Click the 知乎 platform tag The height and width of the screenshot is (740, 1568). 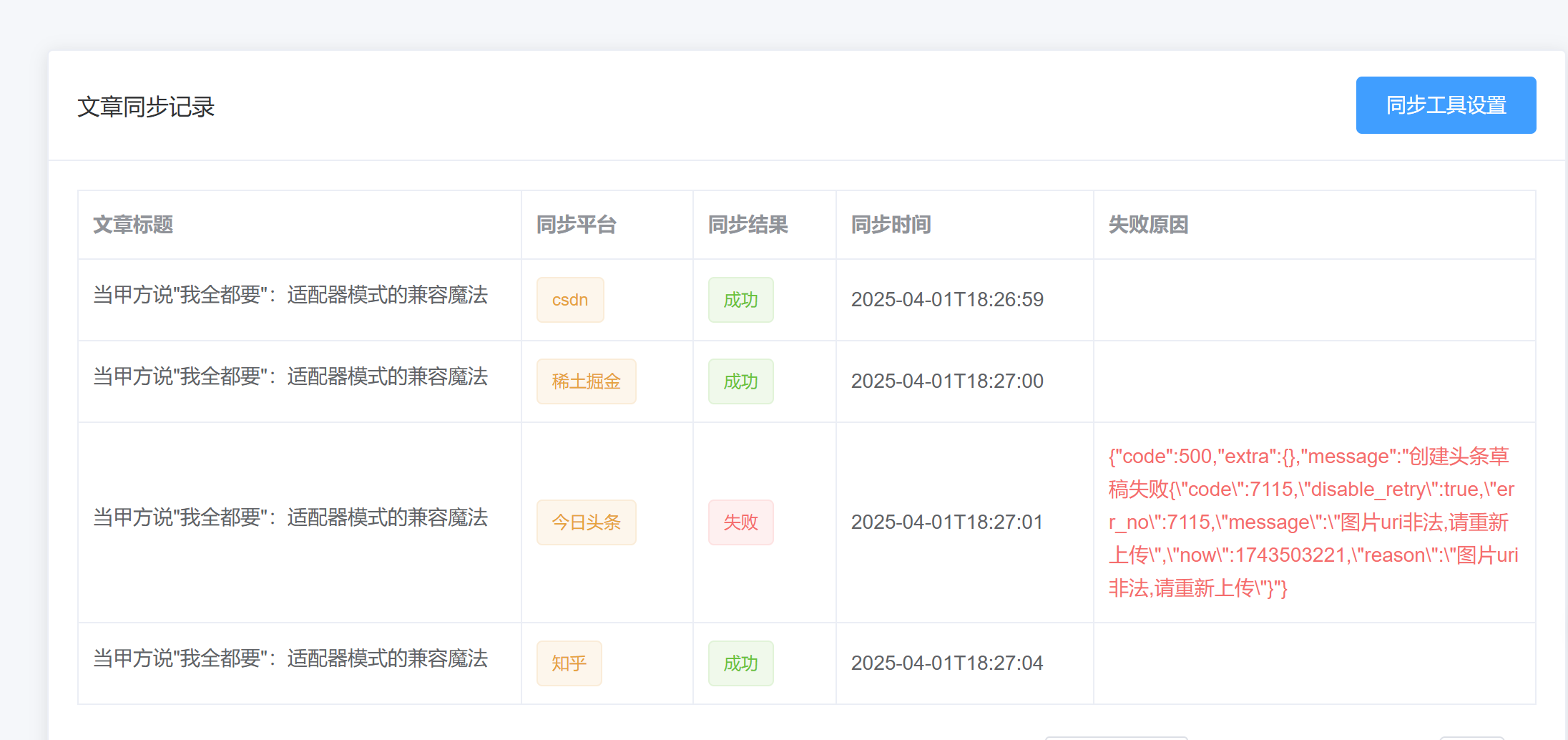[569, 663]
